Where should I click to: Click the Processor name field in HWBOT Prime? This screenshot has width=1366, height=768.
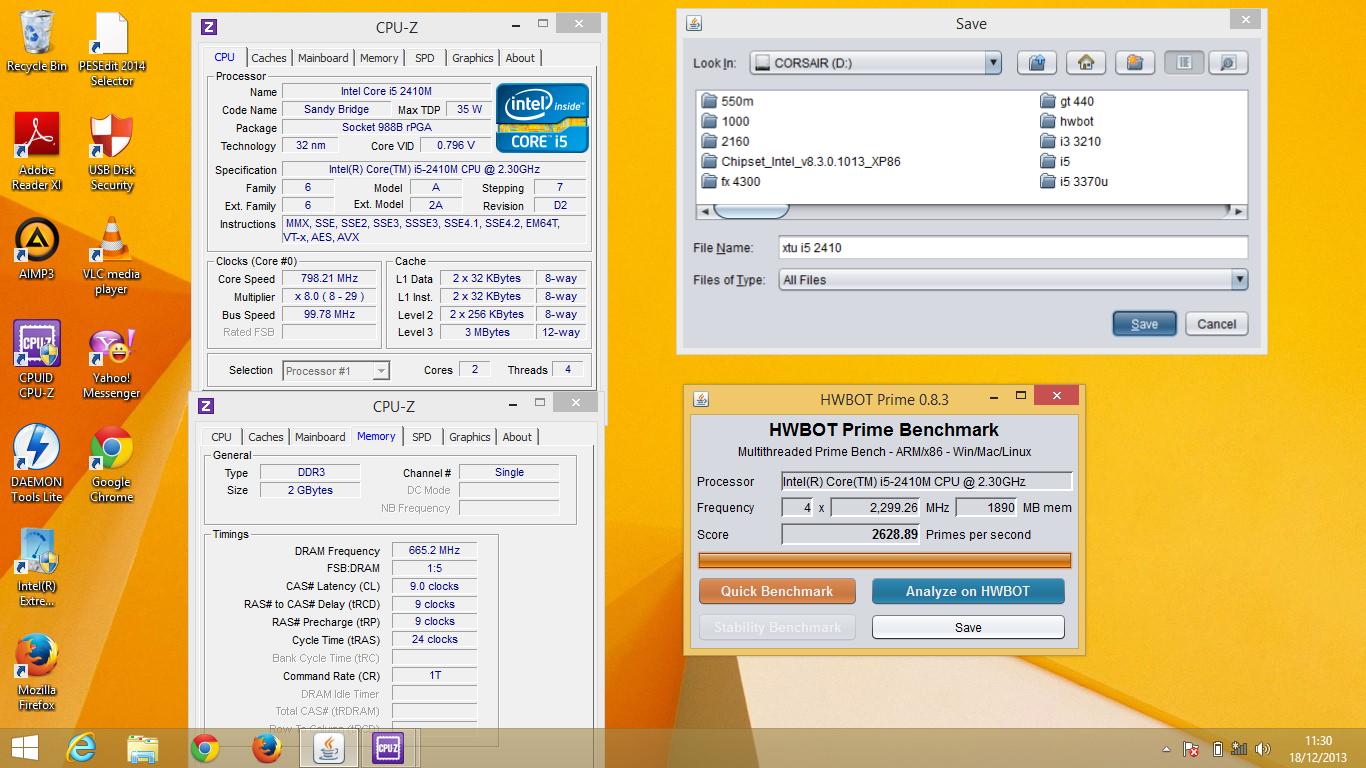coord(927,481)
